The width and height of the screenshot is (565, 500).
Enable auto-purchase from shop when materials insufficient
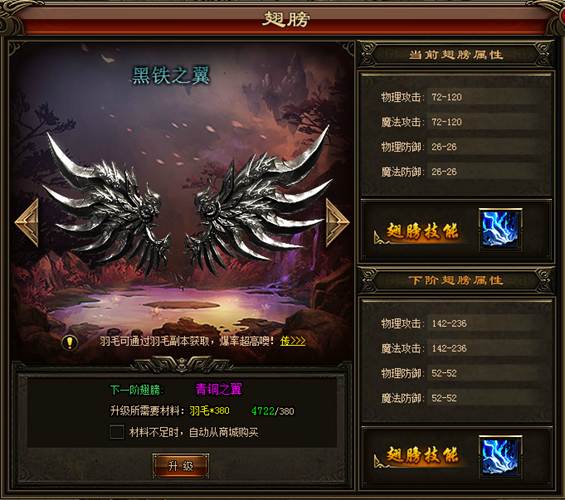pyautogui.click(x=117, y=432)
